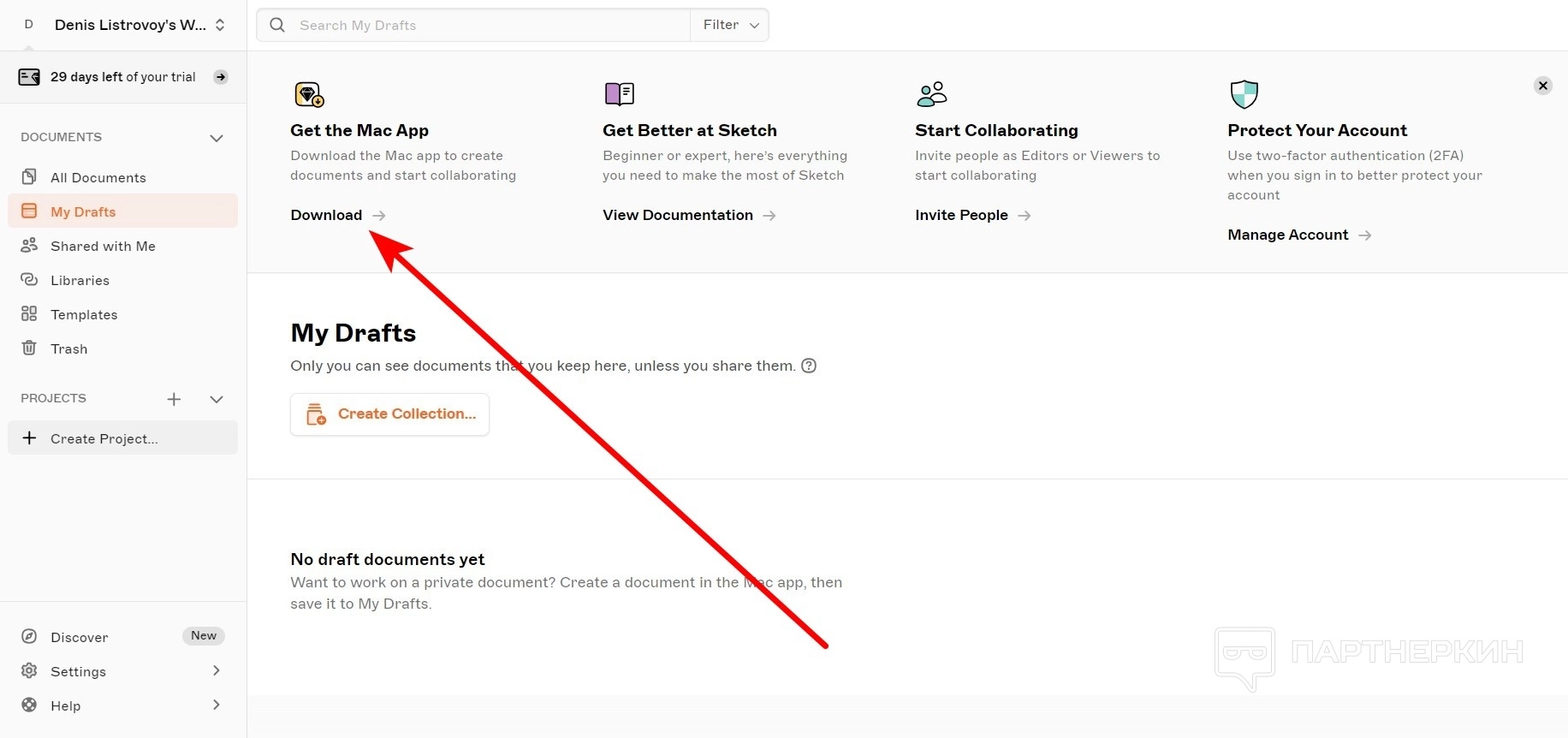Image resolution: width=1568 pixels, height=738 pixels.
Task: Click the Libraries link icon
Action: coord(29,280)
